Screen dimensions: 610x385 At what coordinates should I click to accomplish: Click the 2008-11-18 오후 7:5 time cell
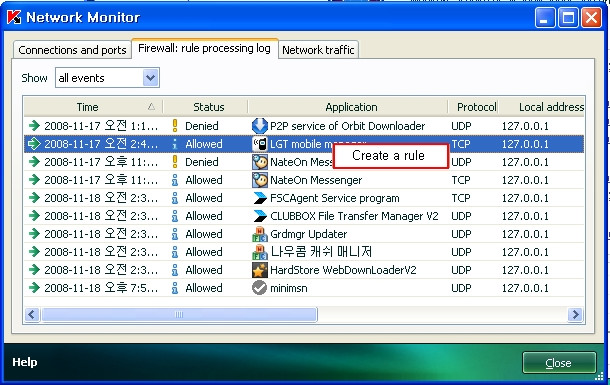point(101,288)
